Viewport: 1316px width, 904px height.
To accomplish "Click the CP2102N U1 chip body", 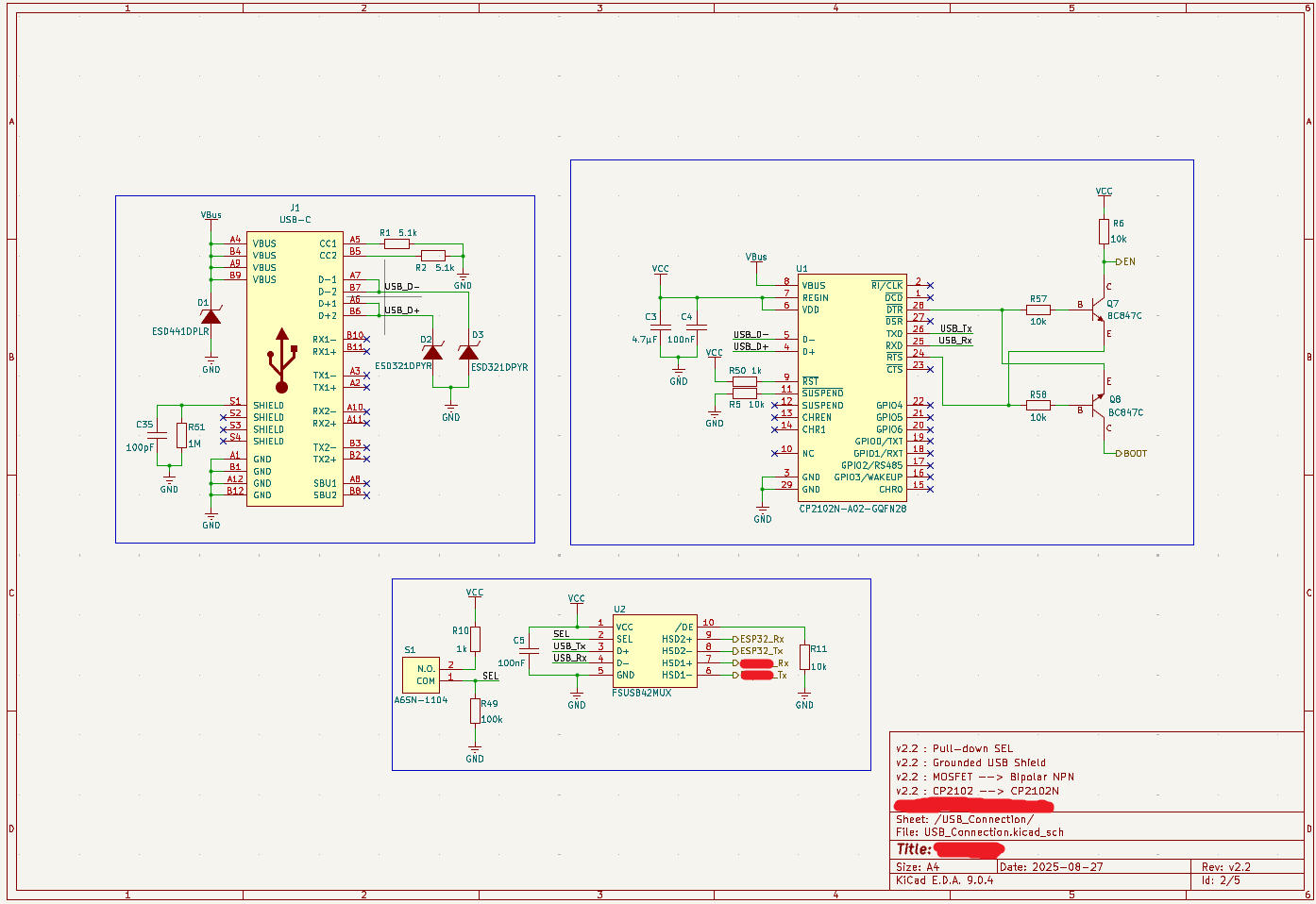I will (852, 387).
